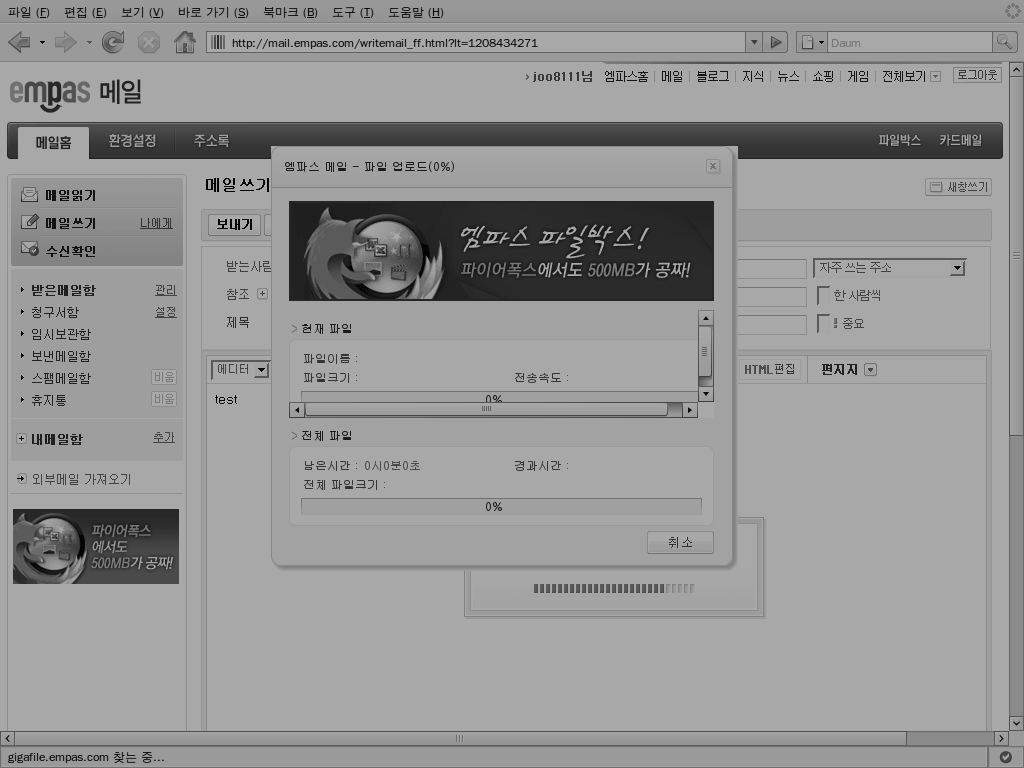Tick the 한 사람씩 checkbox

coord(823,295)
